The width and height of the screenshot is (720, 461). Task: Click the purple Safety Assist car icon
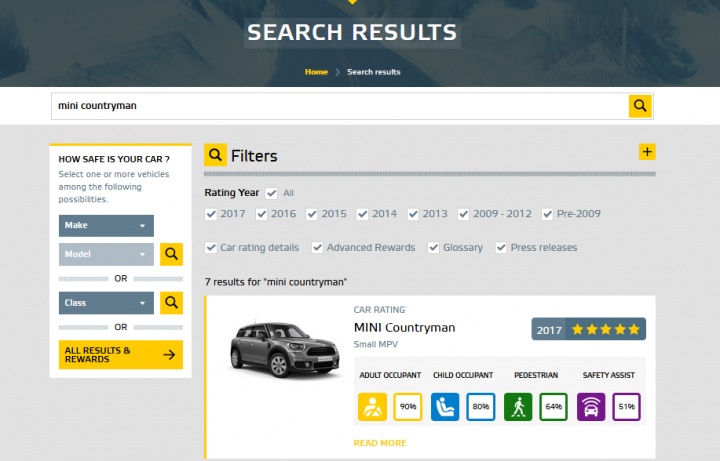(x=591, y=407)
